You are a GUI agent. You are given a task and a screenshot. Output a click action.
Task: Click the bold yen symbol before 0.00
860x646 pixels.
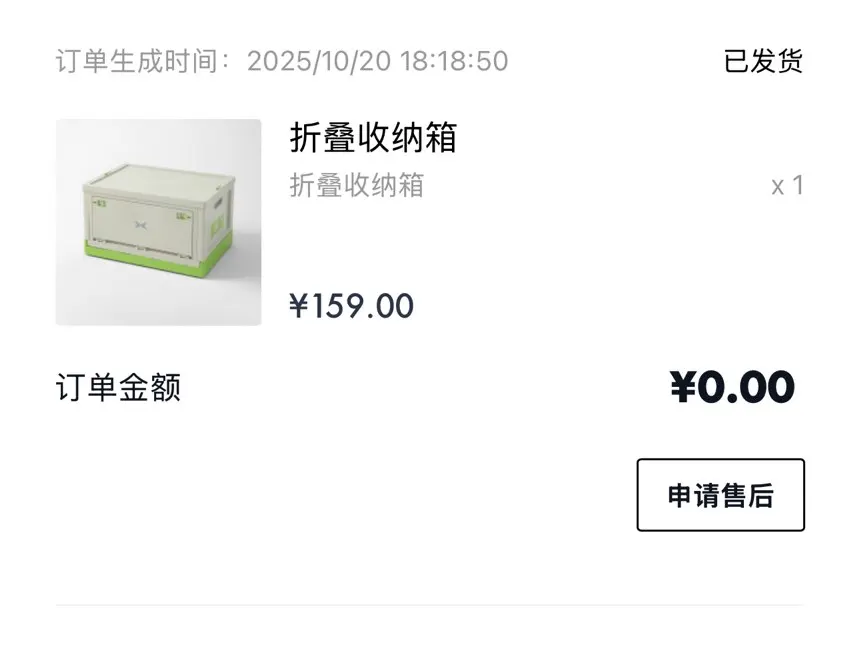(683, 387)
